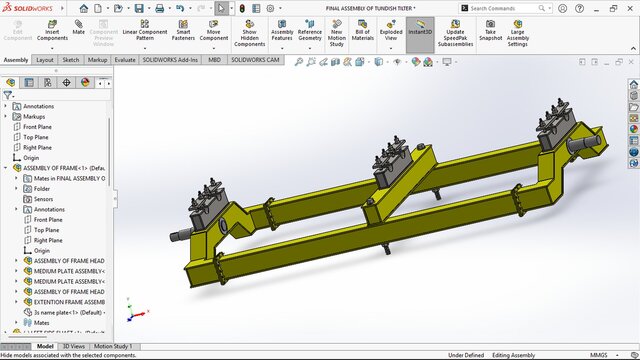Click Update SpeedPak Subassemblies

[x=455, y=33]
